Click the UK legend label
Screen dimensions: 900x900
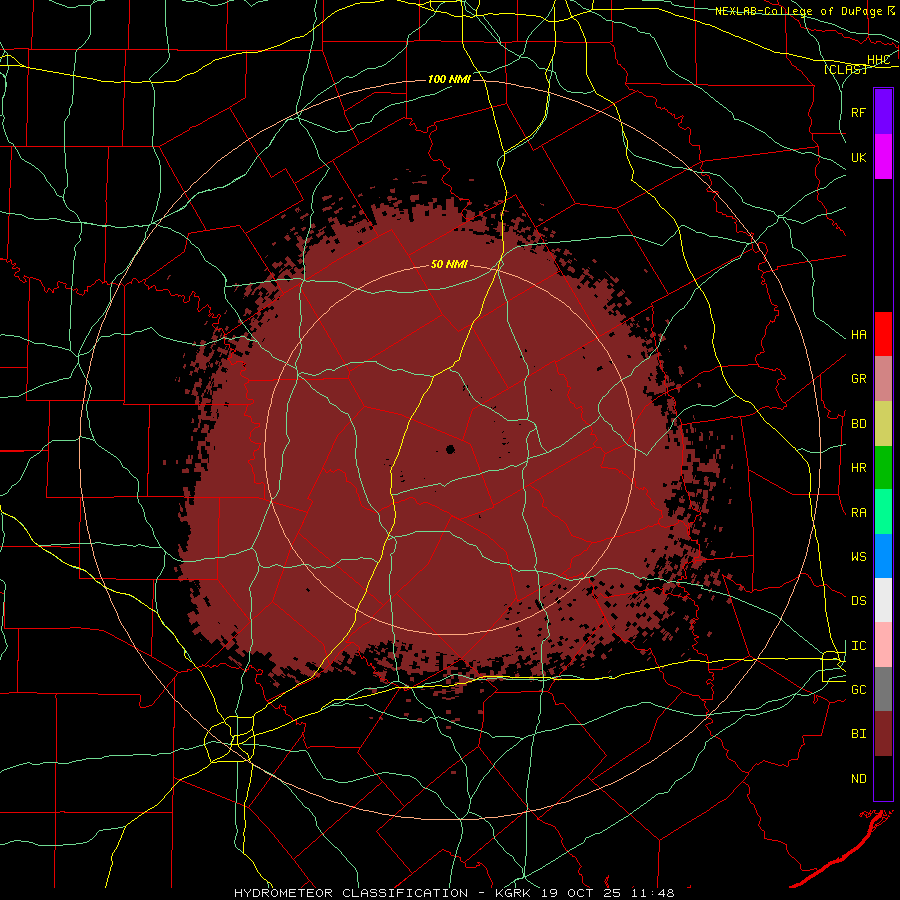pyautogui.click(x=858, y=157)
